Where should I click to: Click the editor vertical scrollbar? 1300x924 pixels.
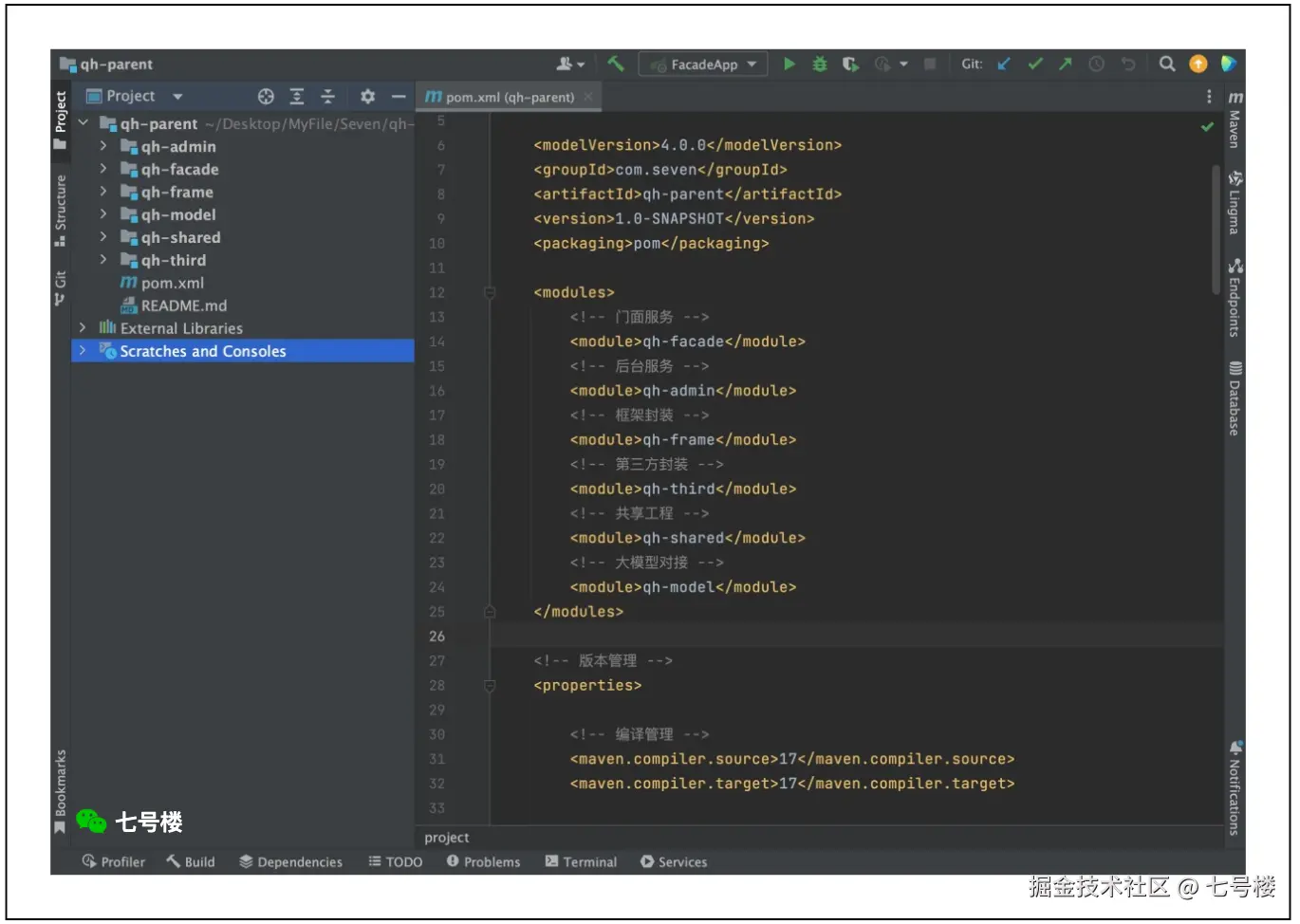pyautogui.click(x=1216, y=228)
